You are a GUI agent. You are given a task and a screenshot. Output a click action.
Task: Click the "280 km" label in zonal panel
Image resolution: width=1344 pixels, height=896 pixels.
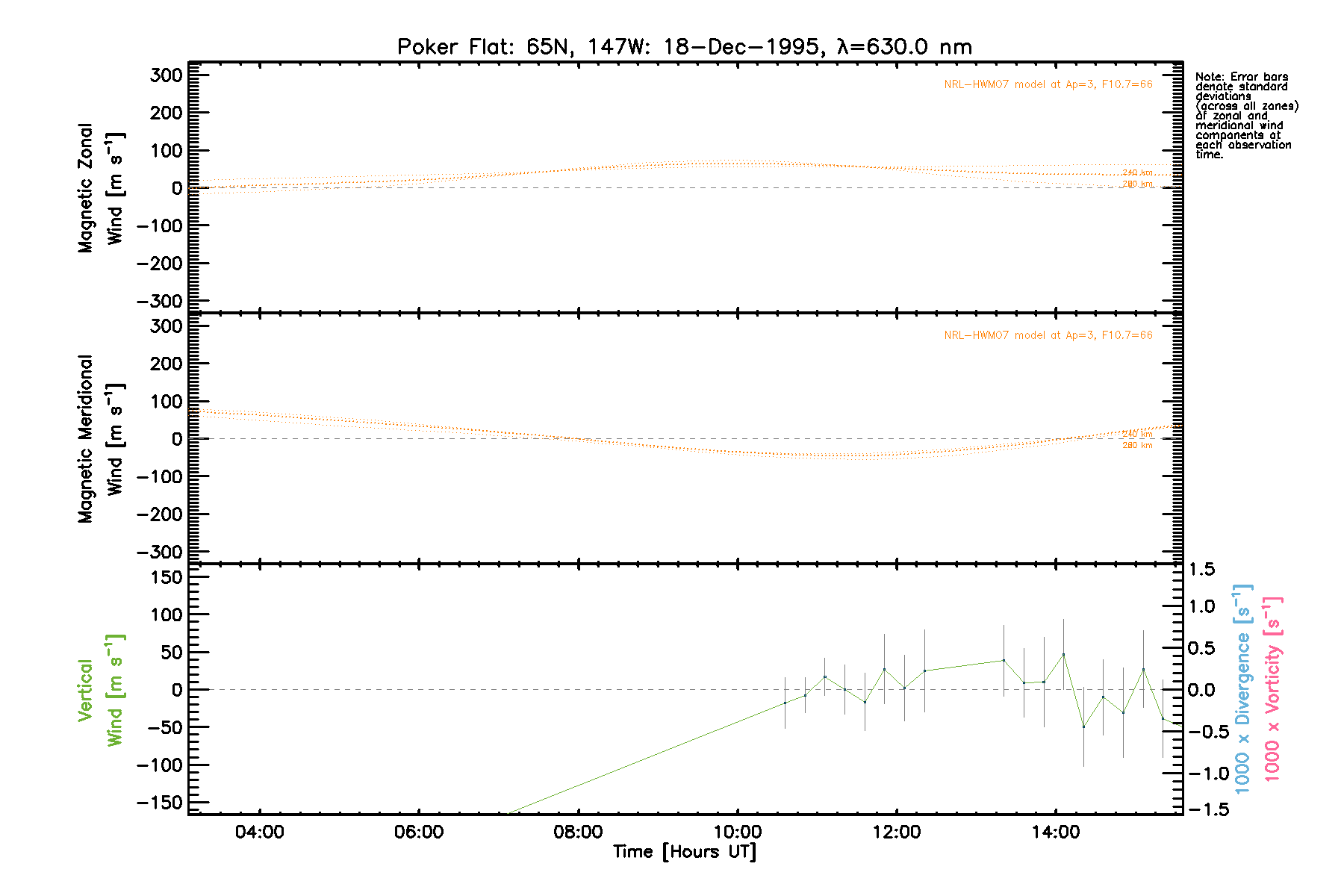tap(1137, 184)
